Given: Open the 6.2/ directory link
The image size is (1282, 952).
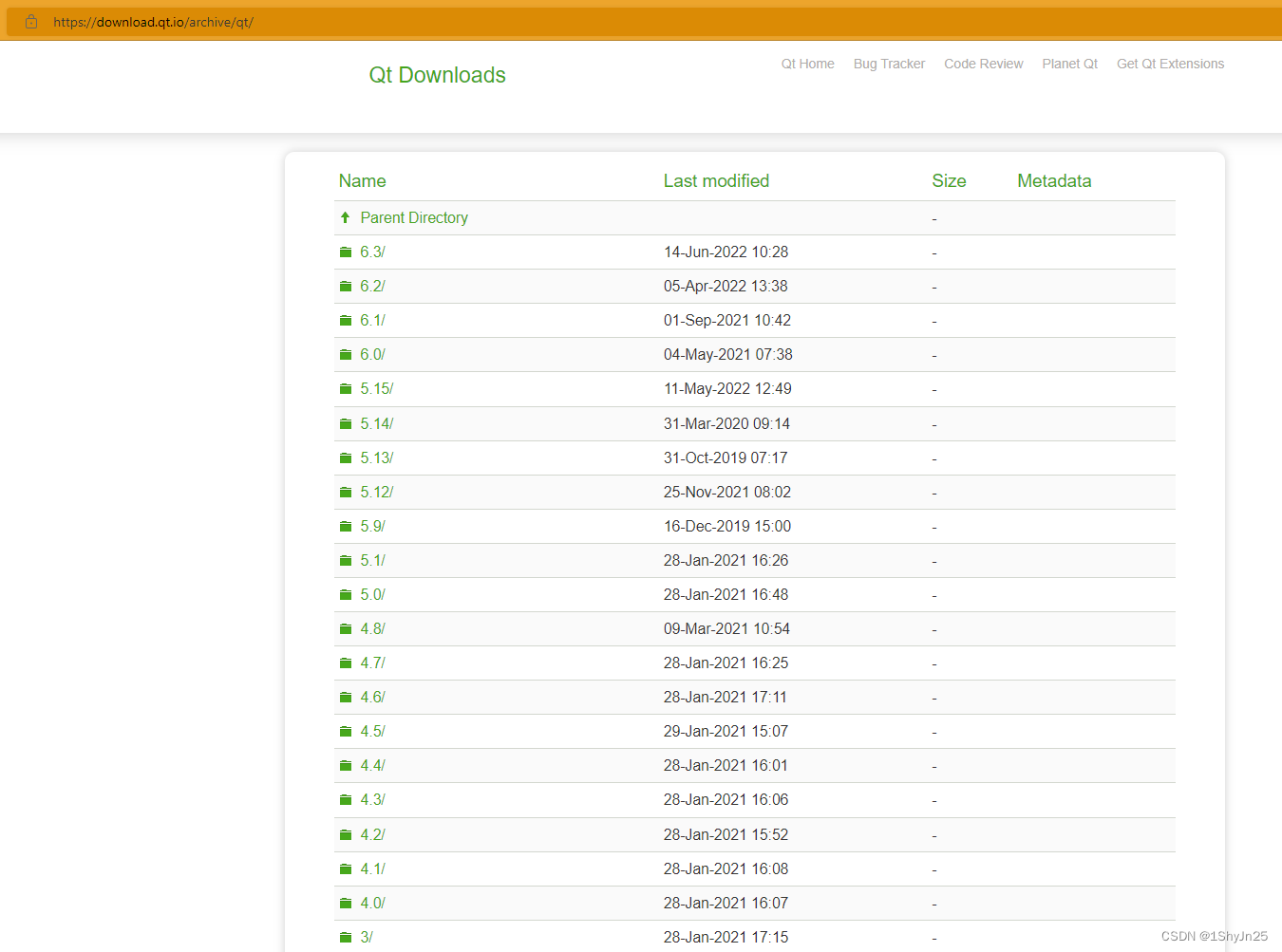Looking at the screenshot, I should [x=372, y=286].
